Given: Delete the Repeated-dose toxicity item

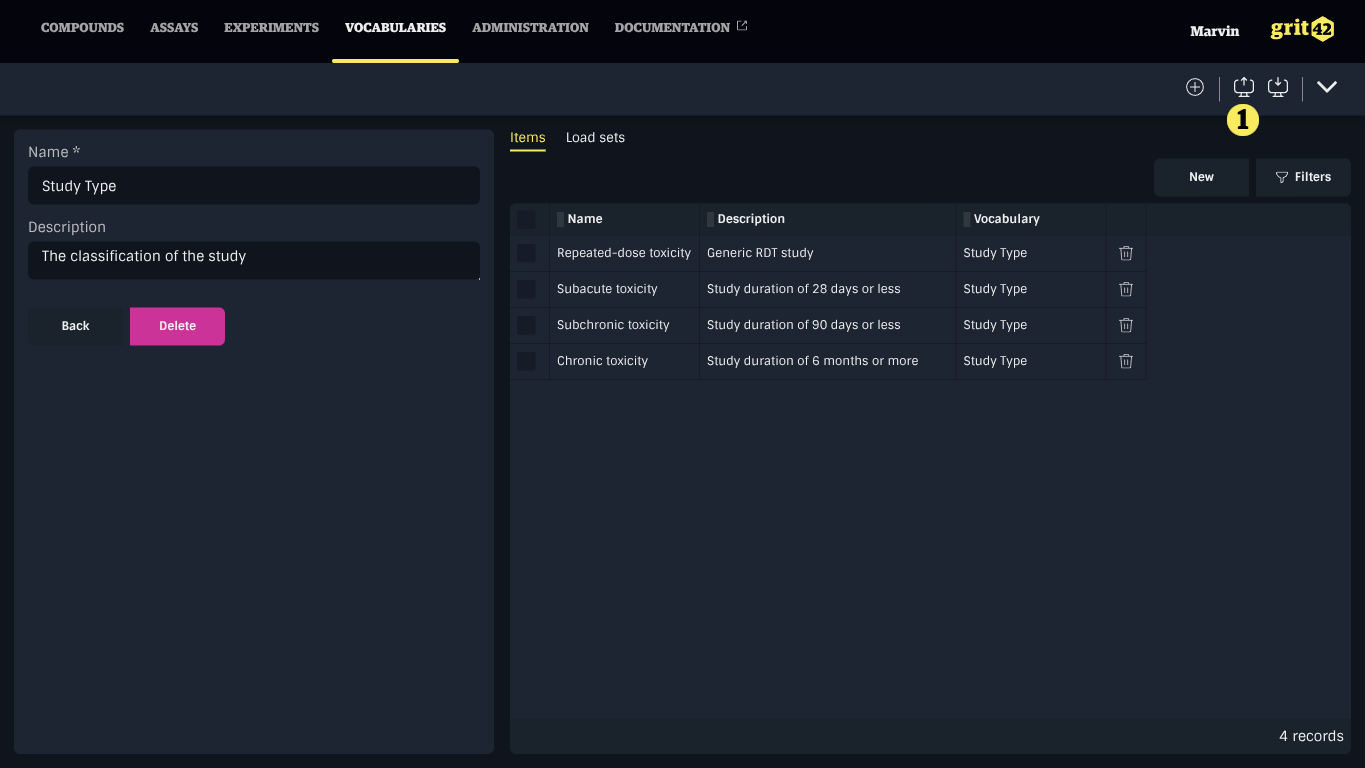Looking at the screenshot, I should click(x=1126, y=253).
